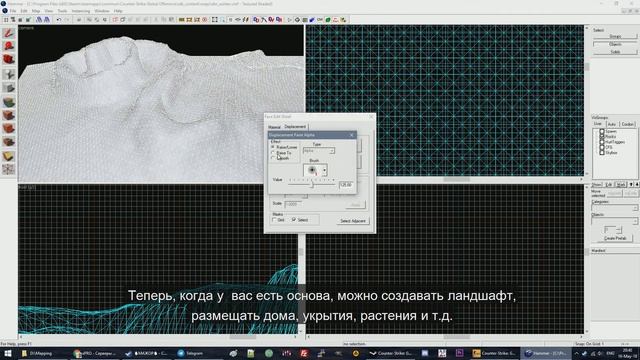
Task: Click the Objects select mode button
Action: (615, 44)
